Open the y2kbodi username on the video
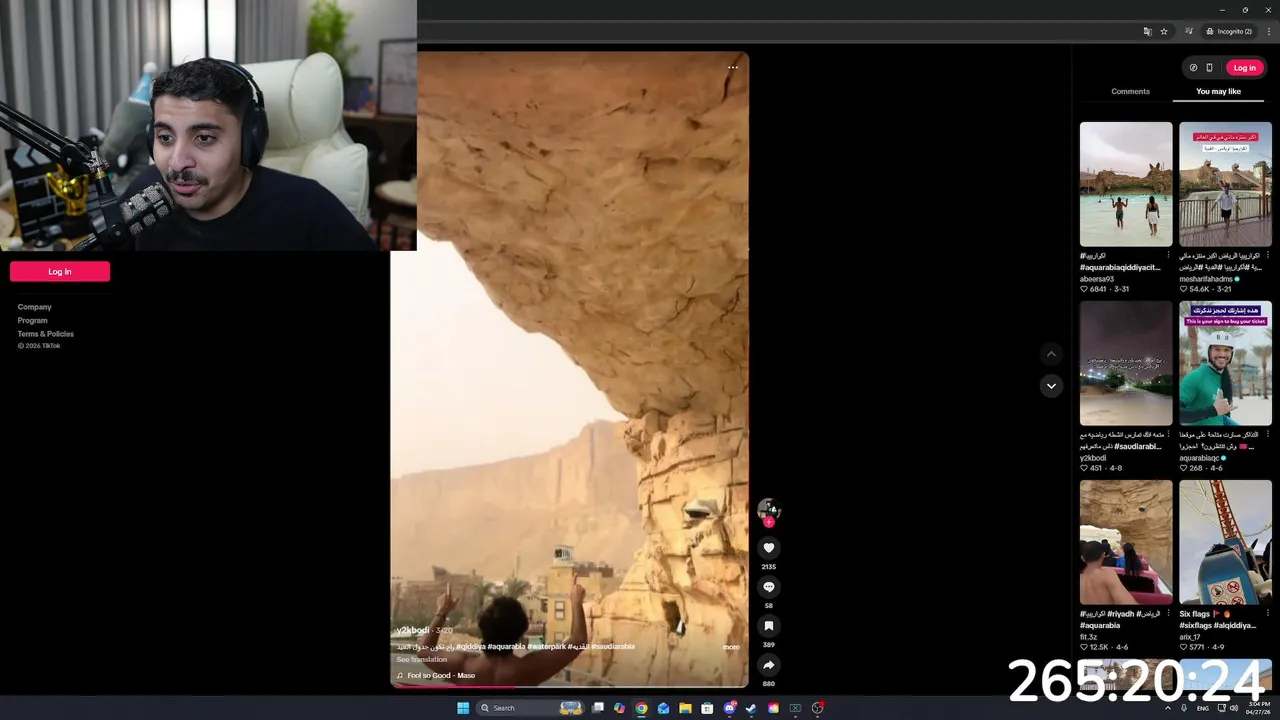Viewport: 1280px width, 720px height. click(x=412, y=630)
